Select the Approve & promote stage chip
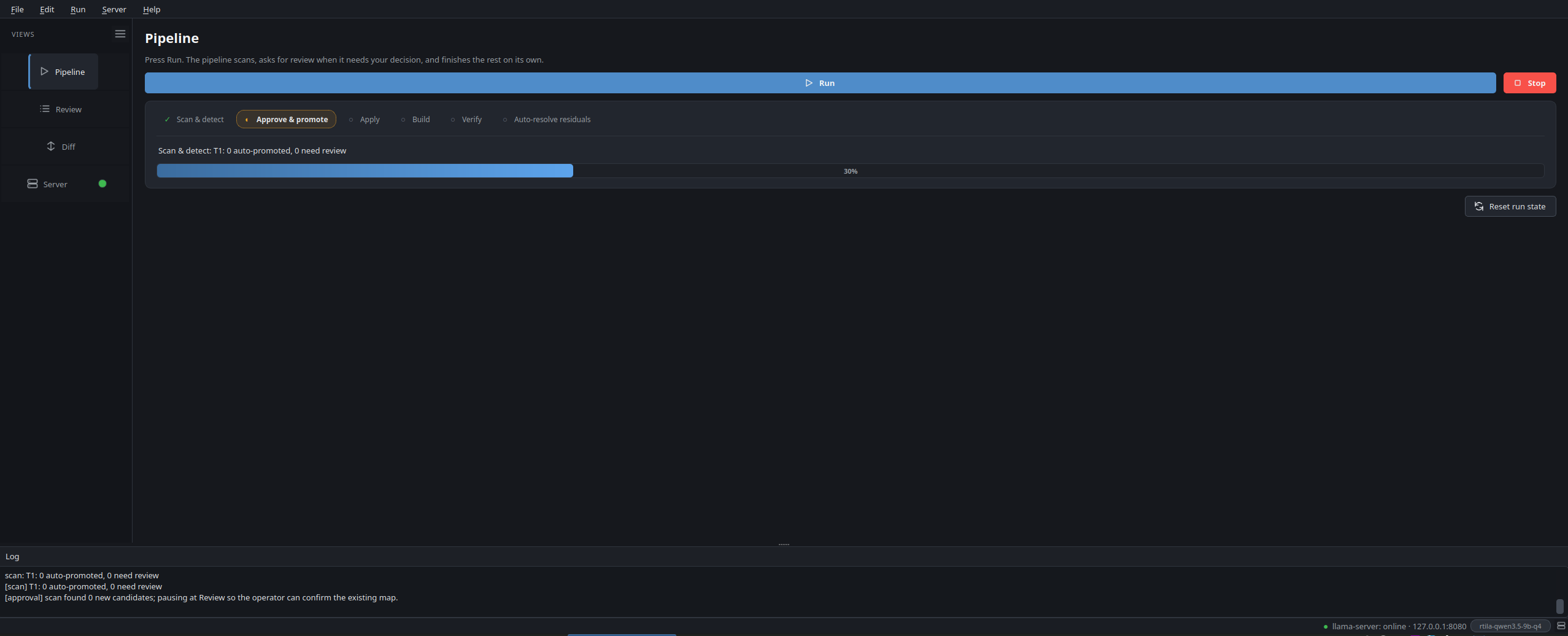Viewport: 1568px width, 636px height. 286,119
